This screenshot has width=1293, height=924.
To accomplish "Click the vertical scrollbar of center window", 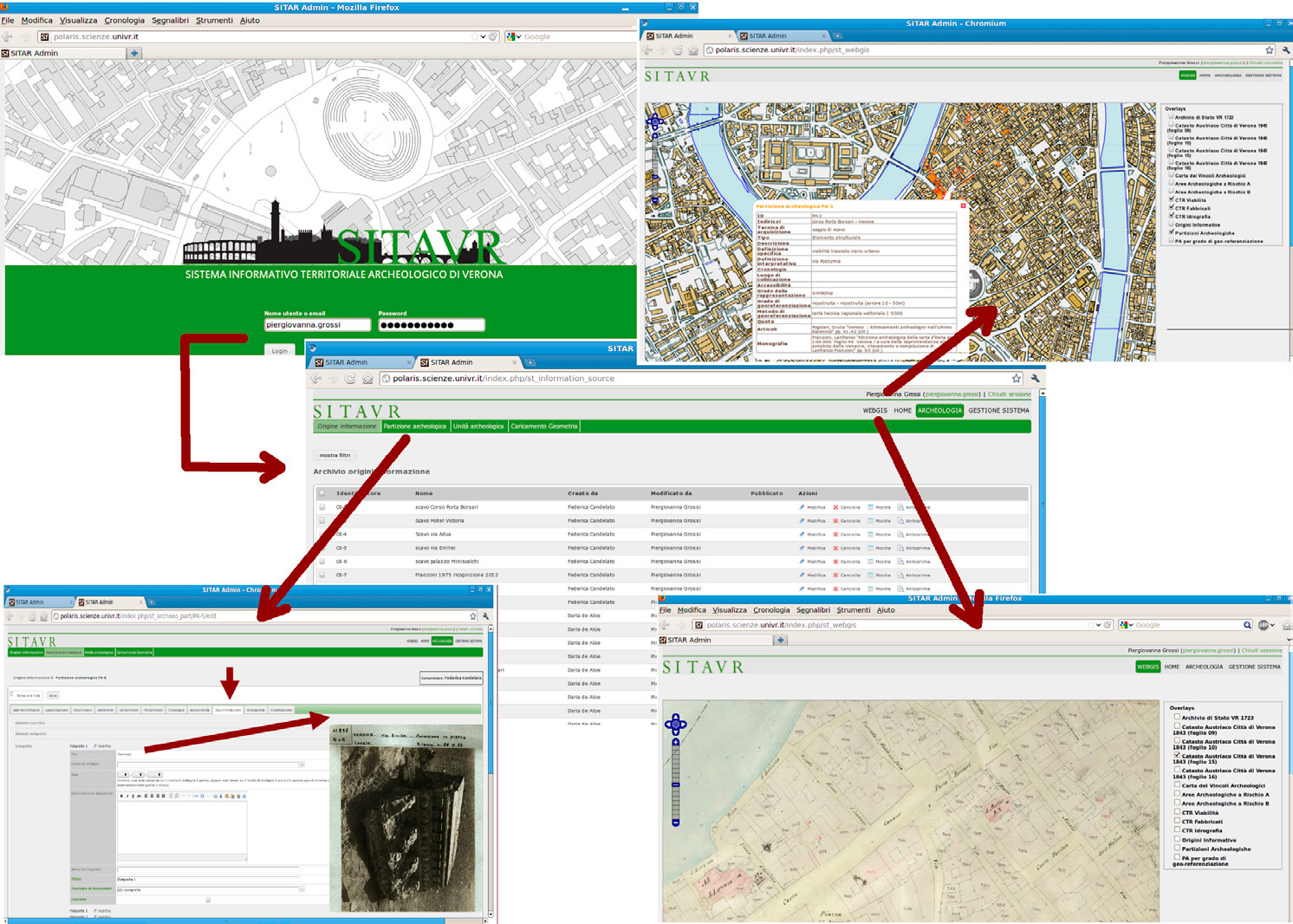I will tap(1042, 490).
